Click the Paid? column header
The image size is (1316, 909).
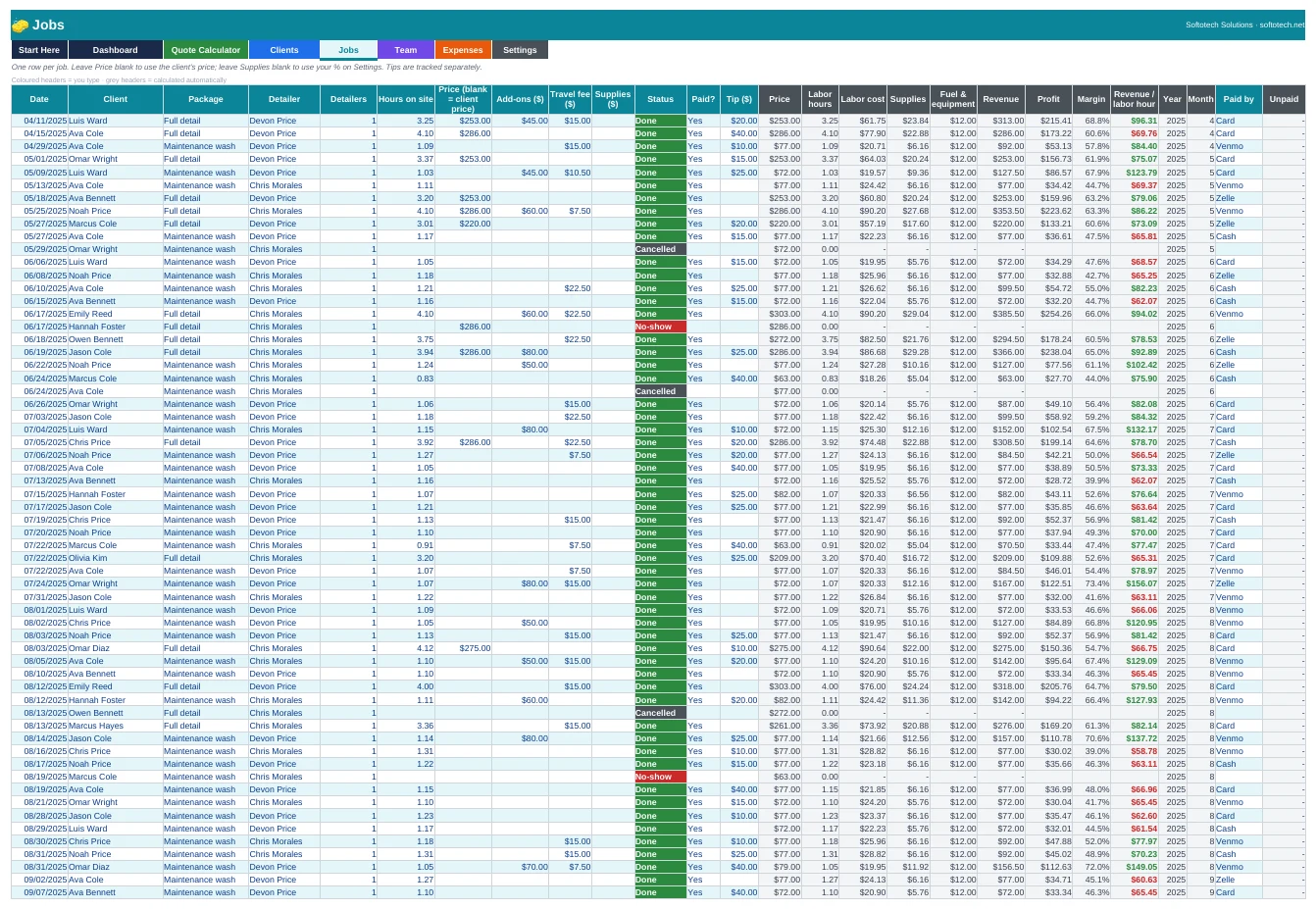pyautogui.click(x=703, y=99)
